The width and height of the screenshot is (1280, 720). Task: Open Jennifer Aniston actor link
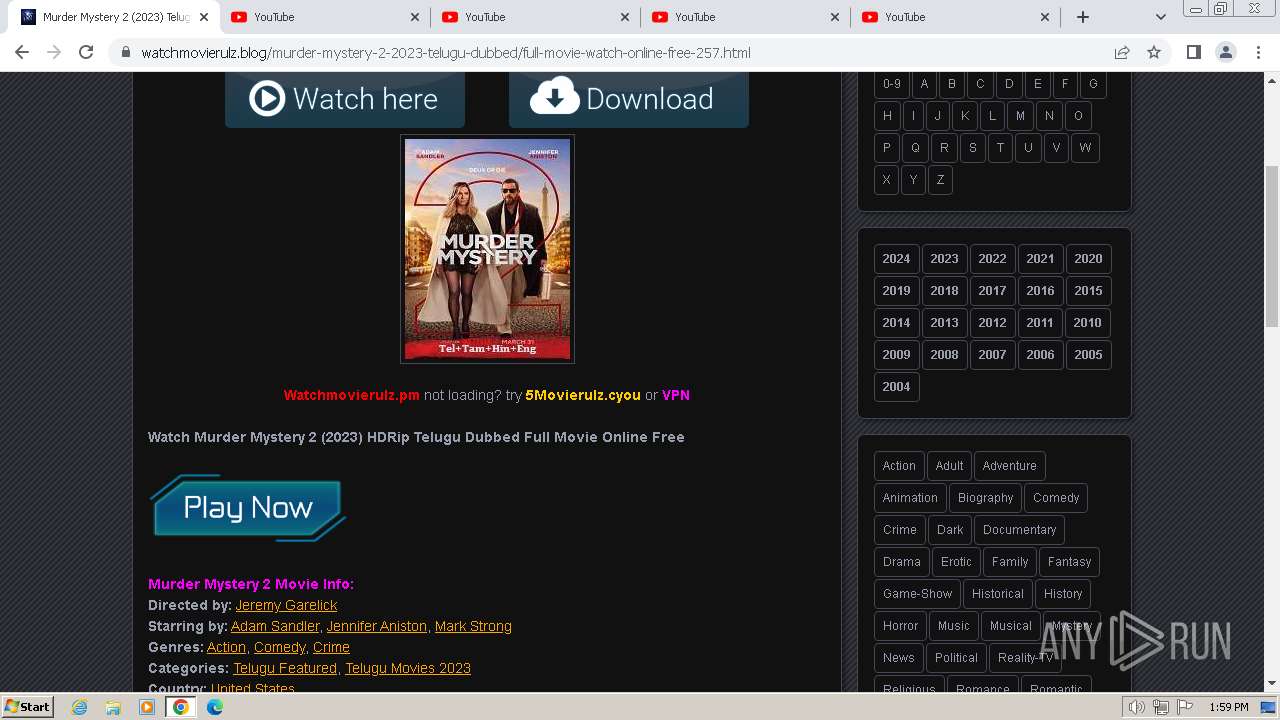coord(377,626)
